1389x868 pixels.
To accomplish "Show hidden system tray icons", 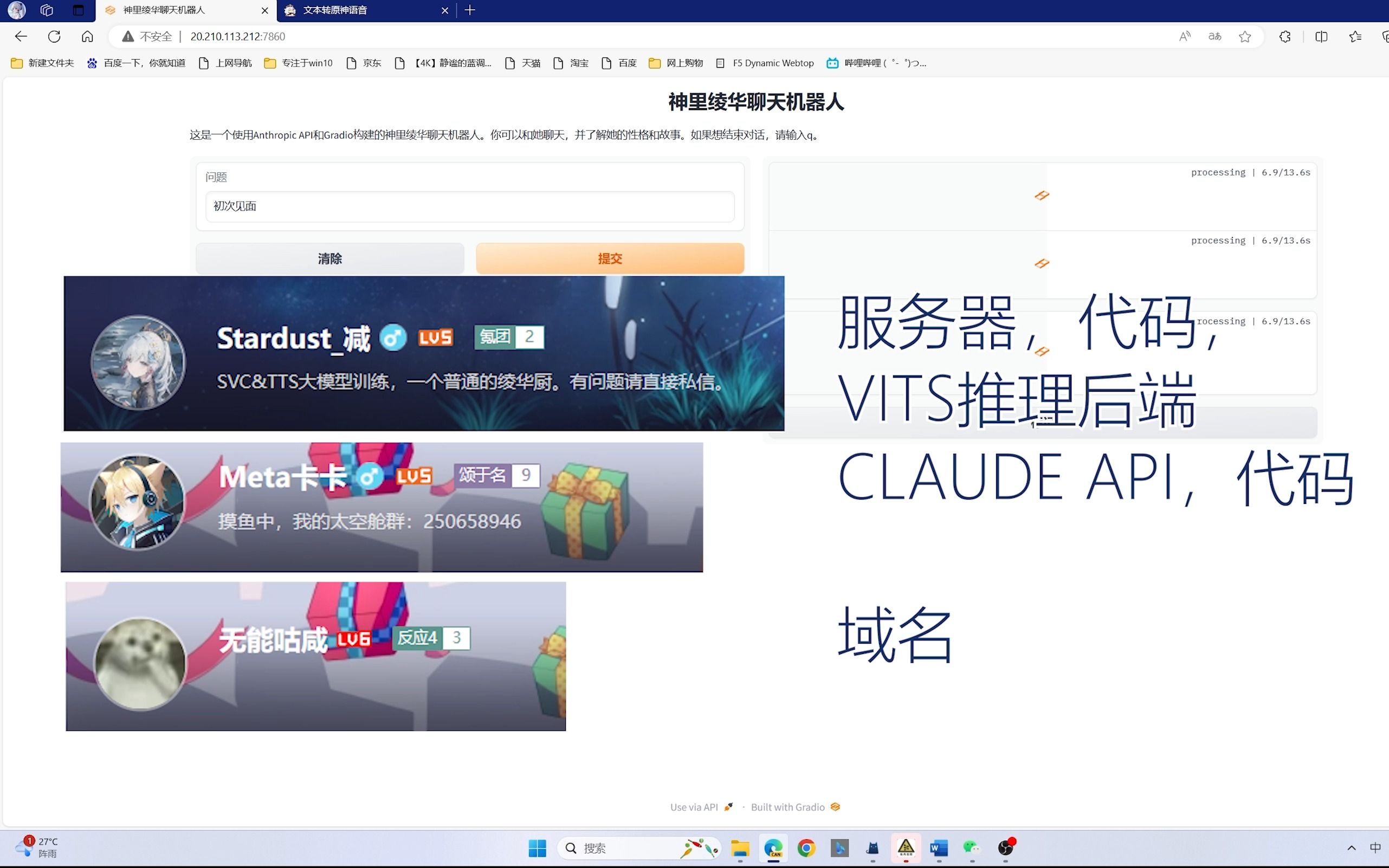I will coord(1351,848).
